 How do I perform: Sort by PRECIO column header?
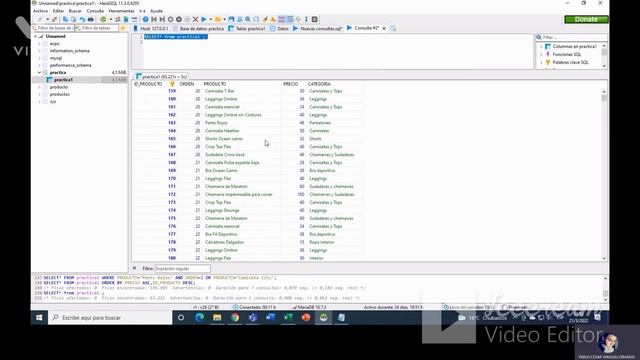pos(291,84)
